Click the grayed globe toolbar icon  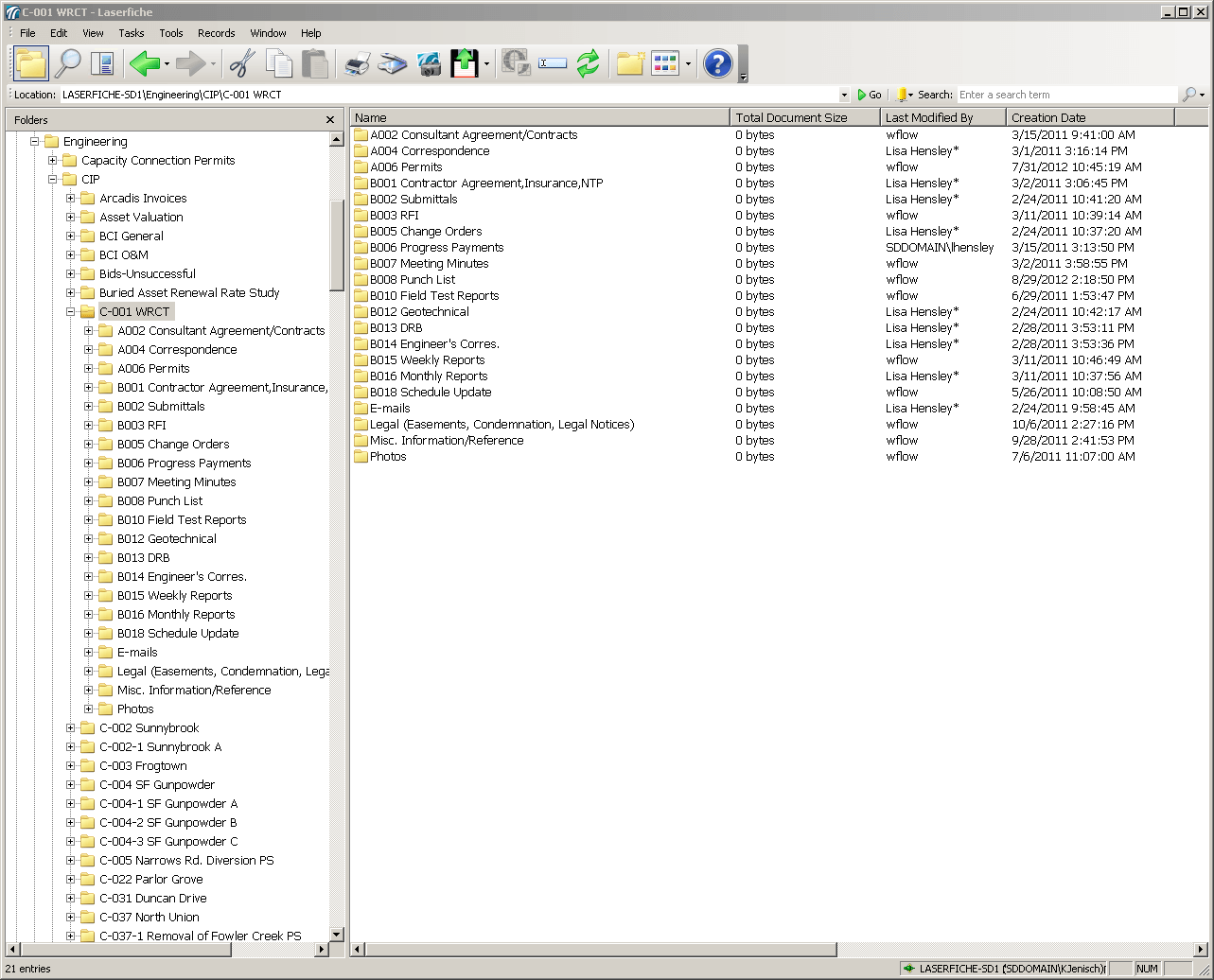click(516, 63)
